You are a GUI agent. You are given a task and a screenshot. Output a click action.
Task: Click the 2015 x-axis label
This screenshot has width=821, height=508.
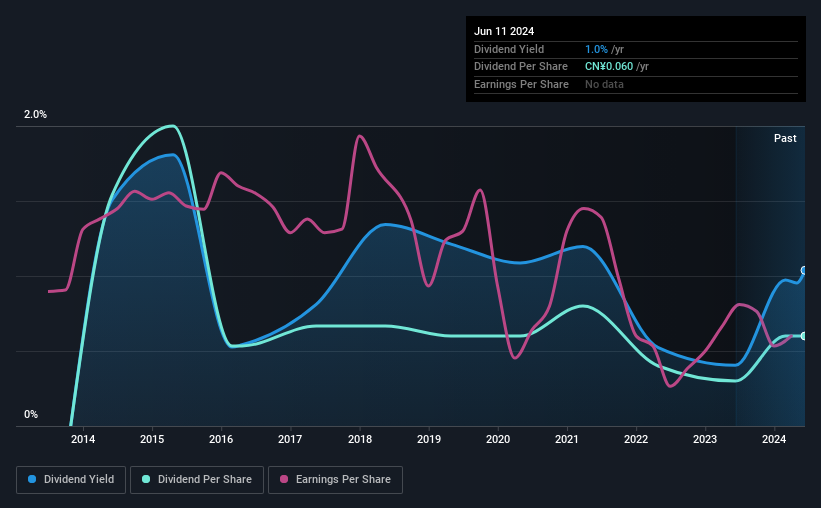152,439
